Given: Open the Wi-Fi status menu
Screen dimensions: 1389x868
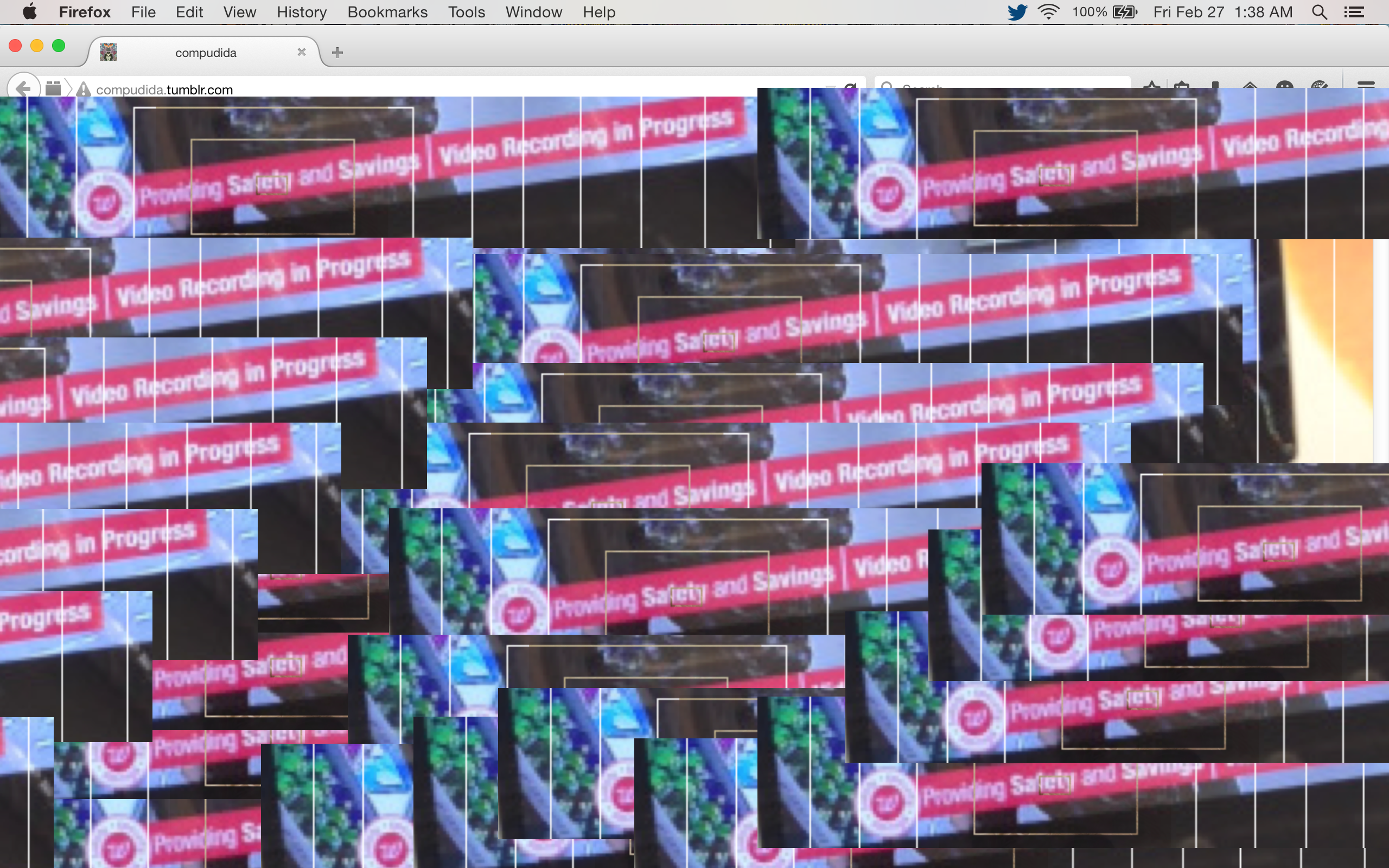Looking at the screenshot, I should click(1048, 12).
